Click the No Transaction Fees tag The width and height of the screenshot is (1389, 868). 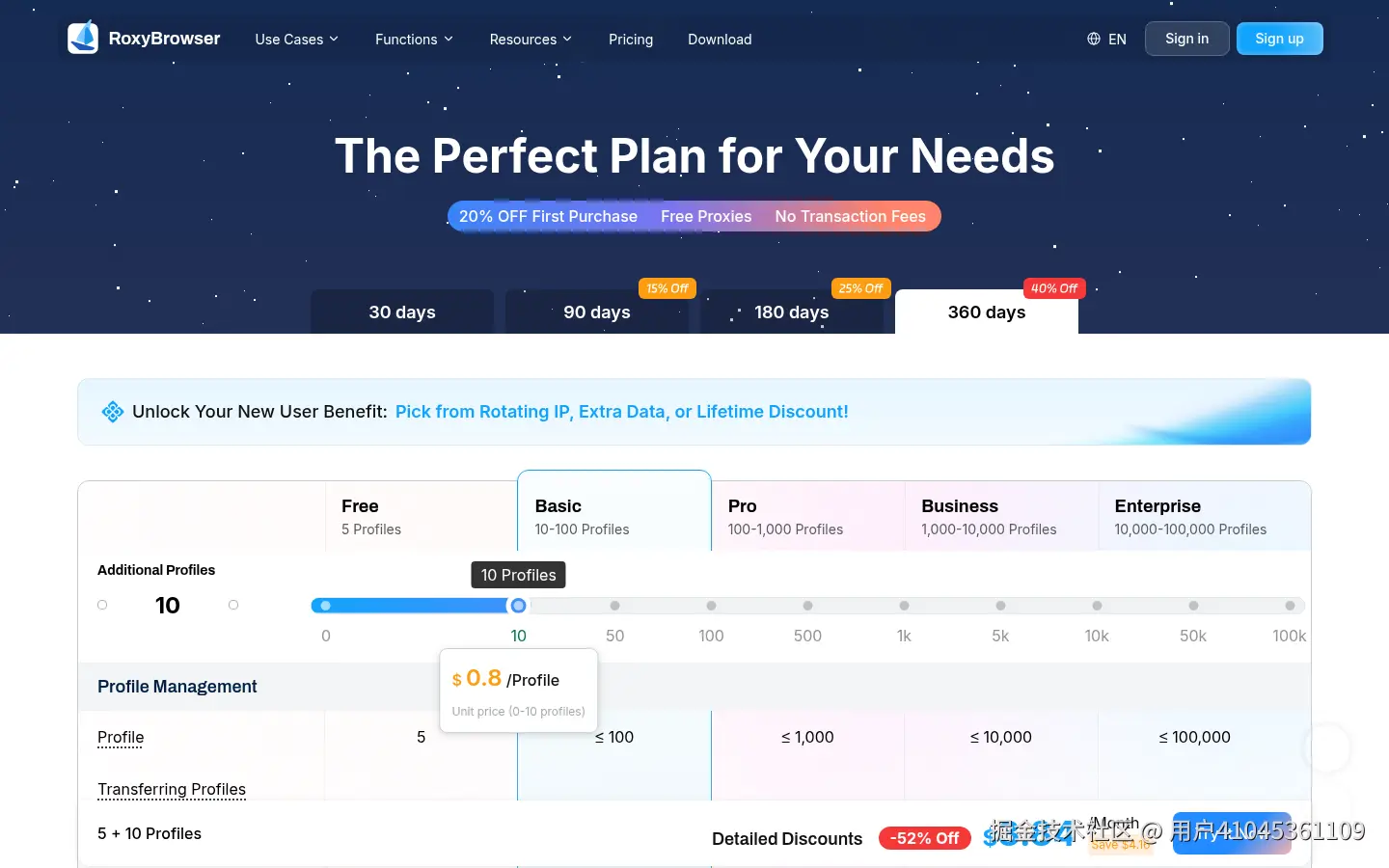(x=850, y=217)
